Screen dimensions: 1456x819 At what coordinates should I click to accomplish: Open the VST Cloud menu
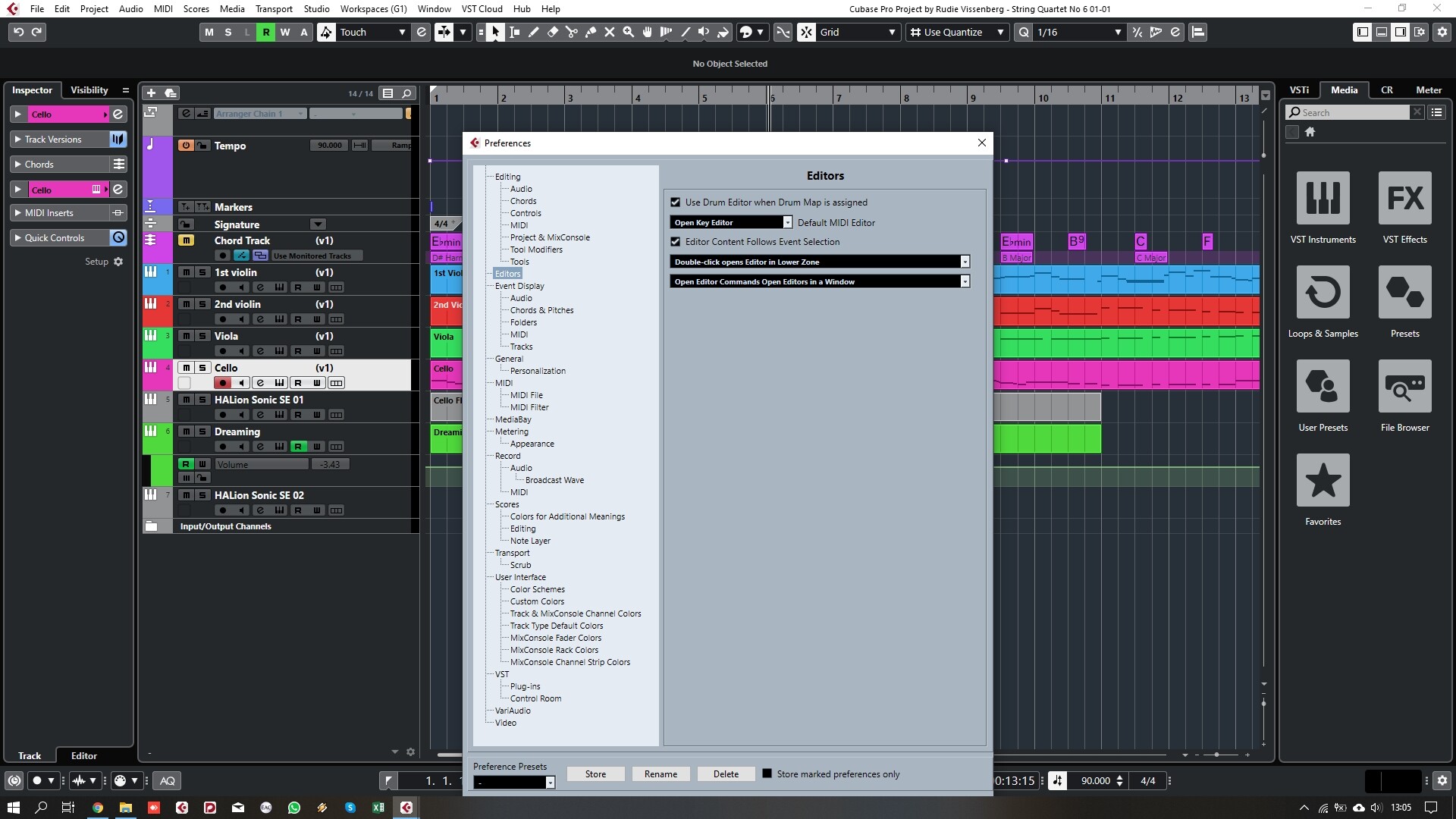pos(482,8)
